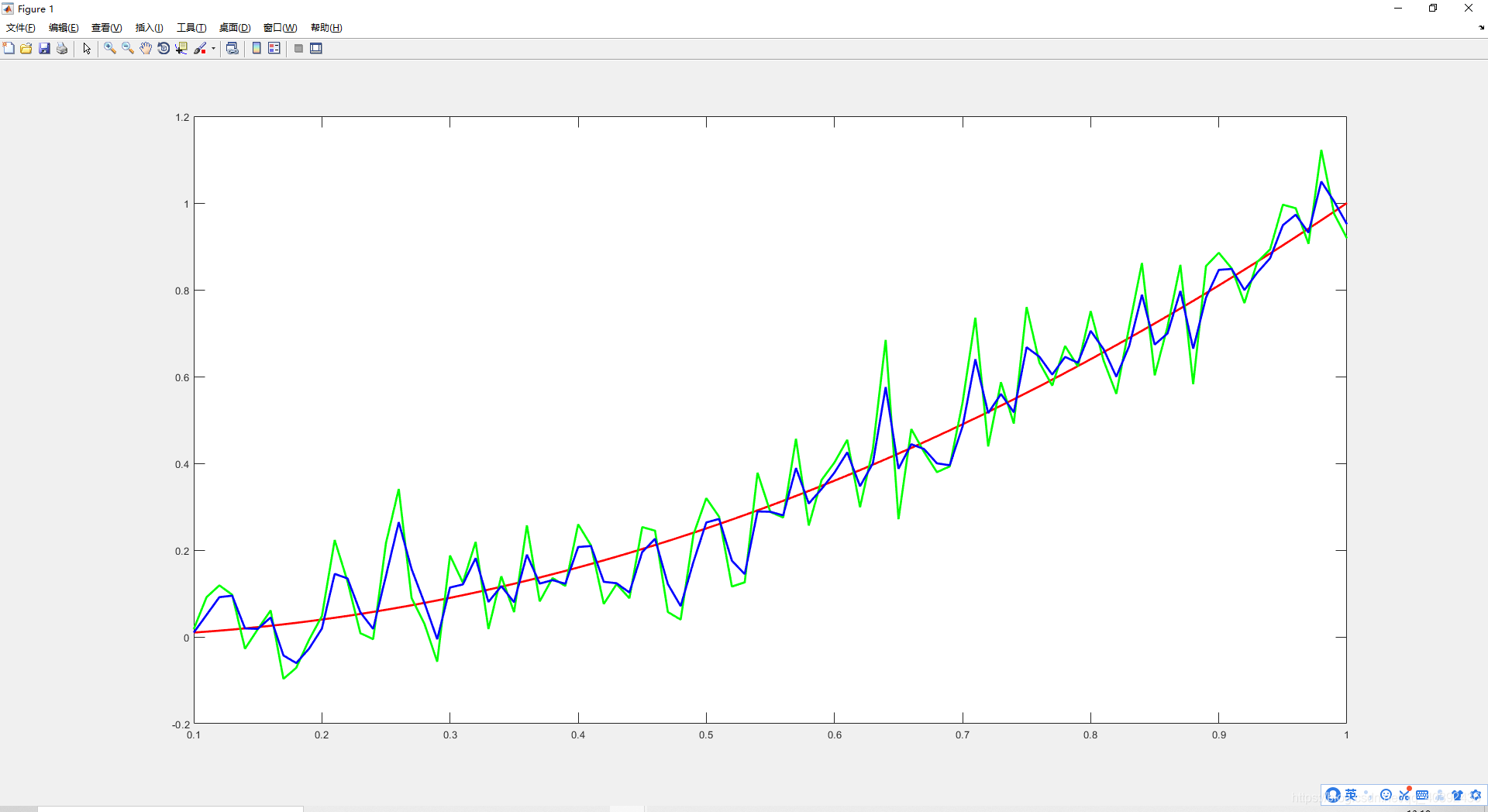The image size is (1488, 812).
Task: Click the New Figure icon
Action: [9, 48]
